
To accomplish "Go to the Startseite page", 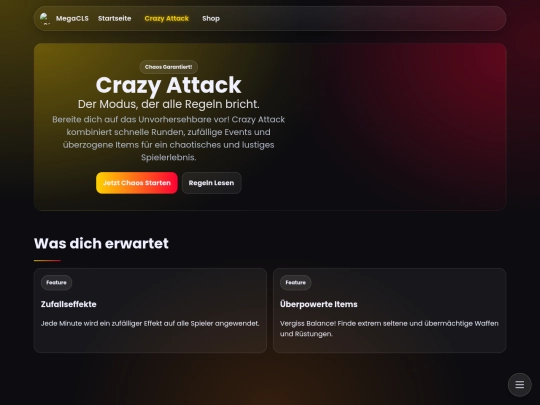I will [x=114, y=18].
